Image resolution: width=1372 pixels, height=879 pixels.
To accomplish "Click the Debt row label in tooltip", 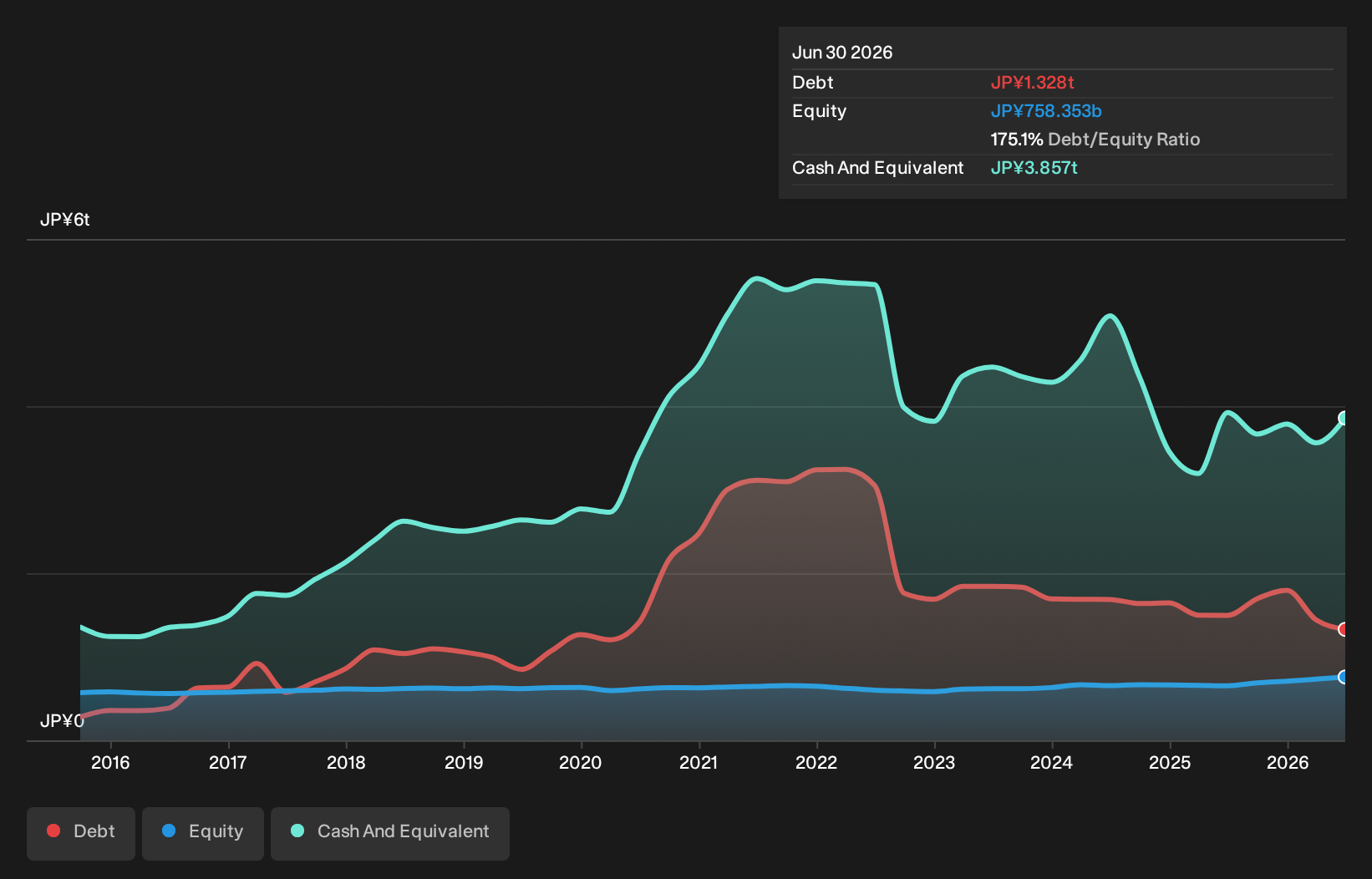I will (813, 83).
